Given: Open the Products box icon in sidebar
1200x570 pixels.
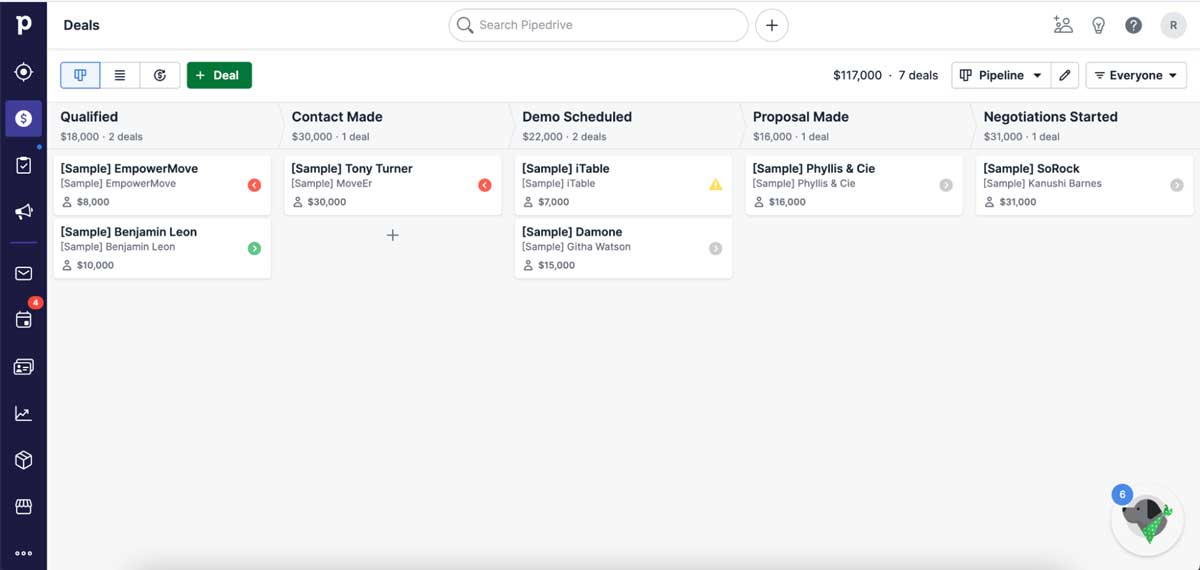Looking at the screenshot, I should [23, 460].
